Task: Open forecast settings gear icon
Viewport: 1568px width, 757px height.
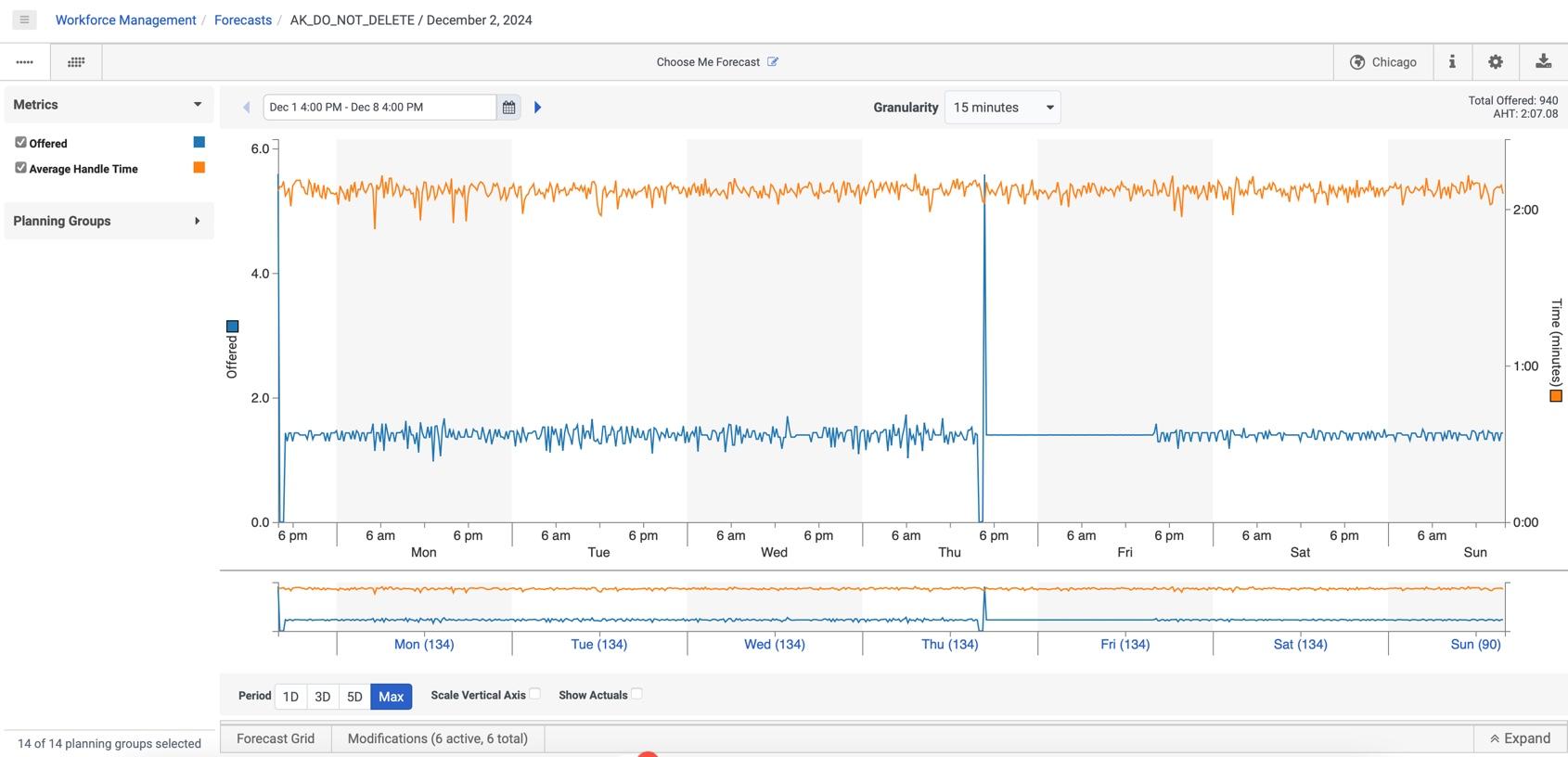Action: pos(1496,62)
